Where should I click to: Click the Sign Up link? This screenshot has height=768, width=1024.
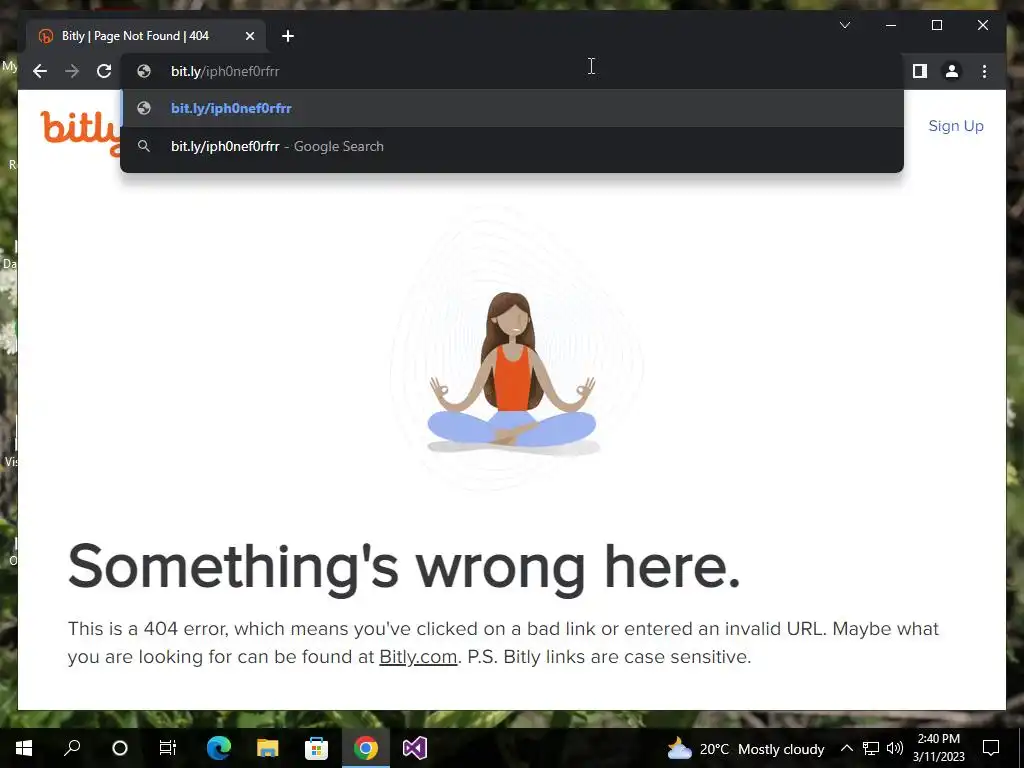click(x=955, y=126)
